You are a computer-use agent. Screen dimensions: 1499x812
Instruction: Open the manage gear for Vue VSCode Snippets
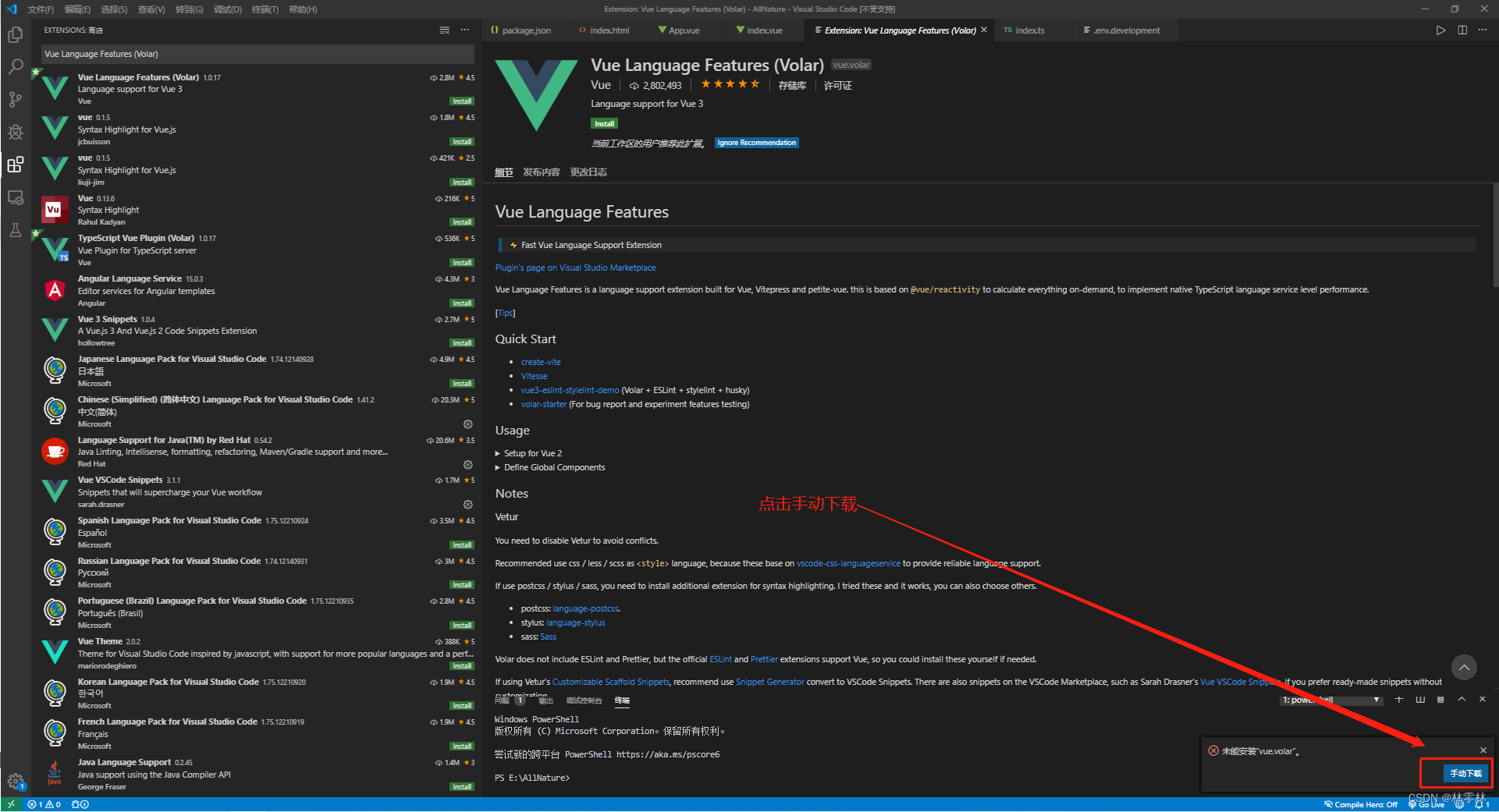[x=468, y=505]
